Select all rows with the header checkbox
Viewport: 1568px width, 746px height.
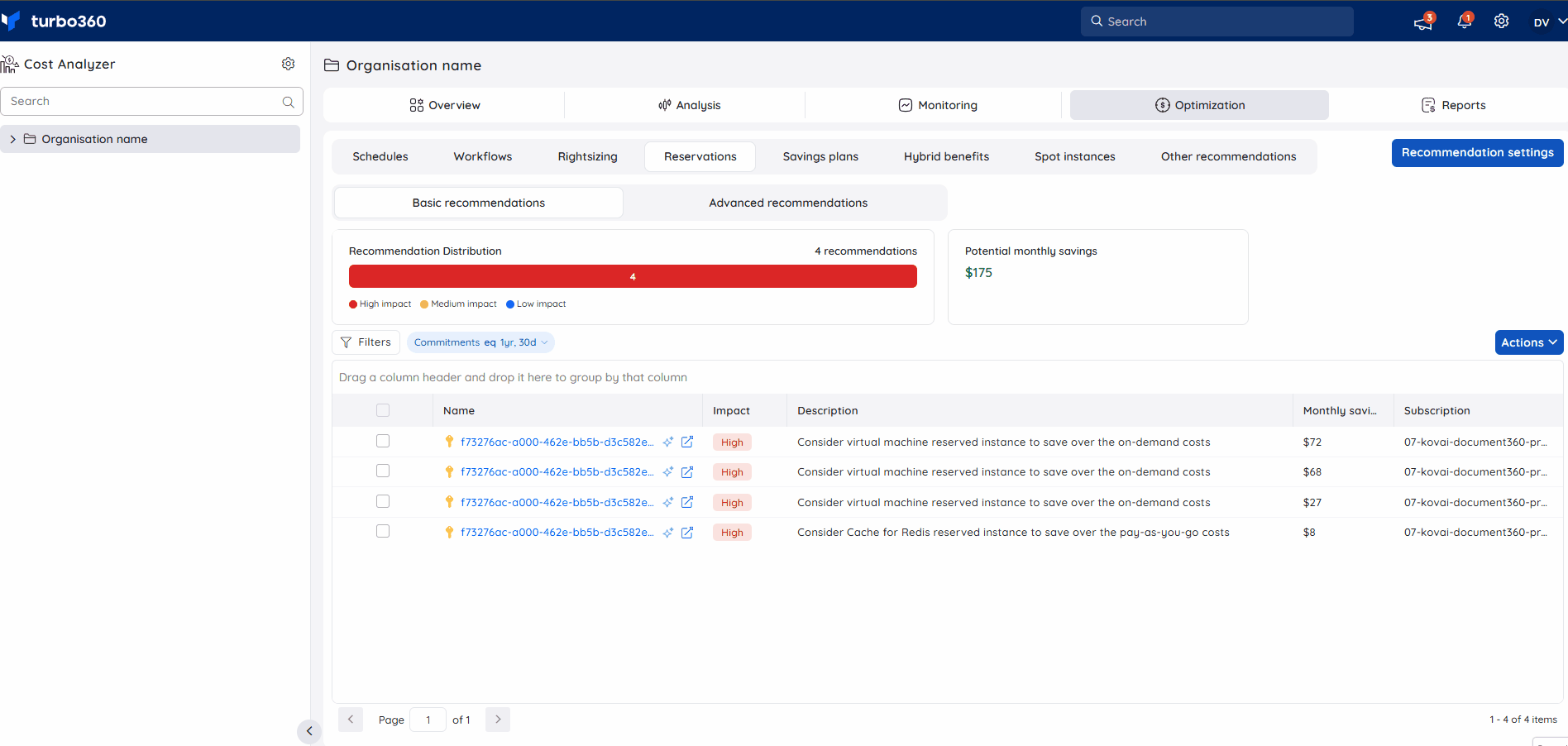383,410
